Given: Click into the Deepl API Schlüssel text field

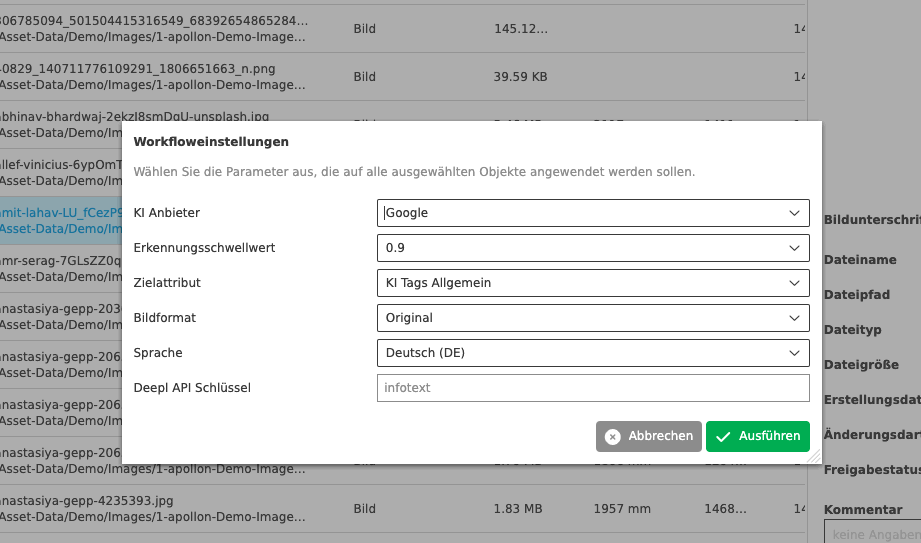Looking at the screenshot, I should [592, 388].
